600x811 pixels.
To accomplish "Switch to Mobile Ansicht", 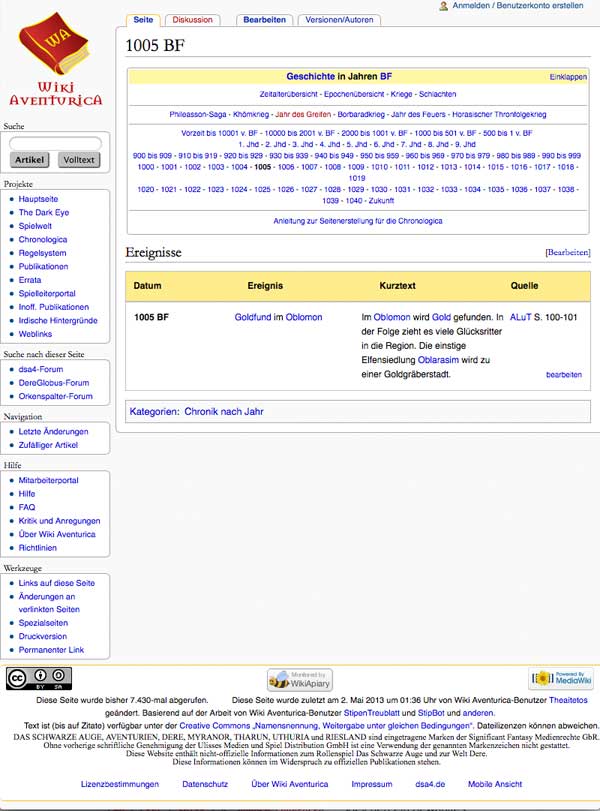I will (495, 784).
